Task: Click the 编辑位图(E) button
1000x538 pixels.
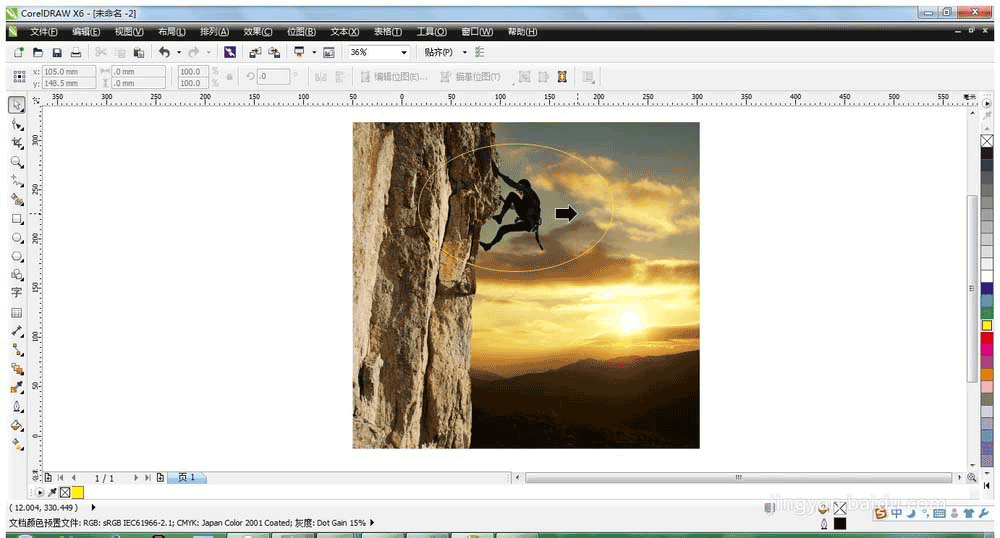Action: (394, 77)
